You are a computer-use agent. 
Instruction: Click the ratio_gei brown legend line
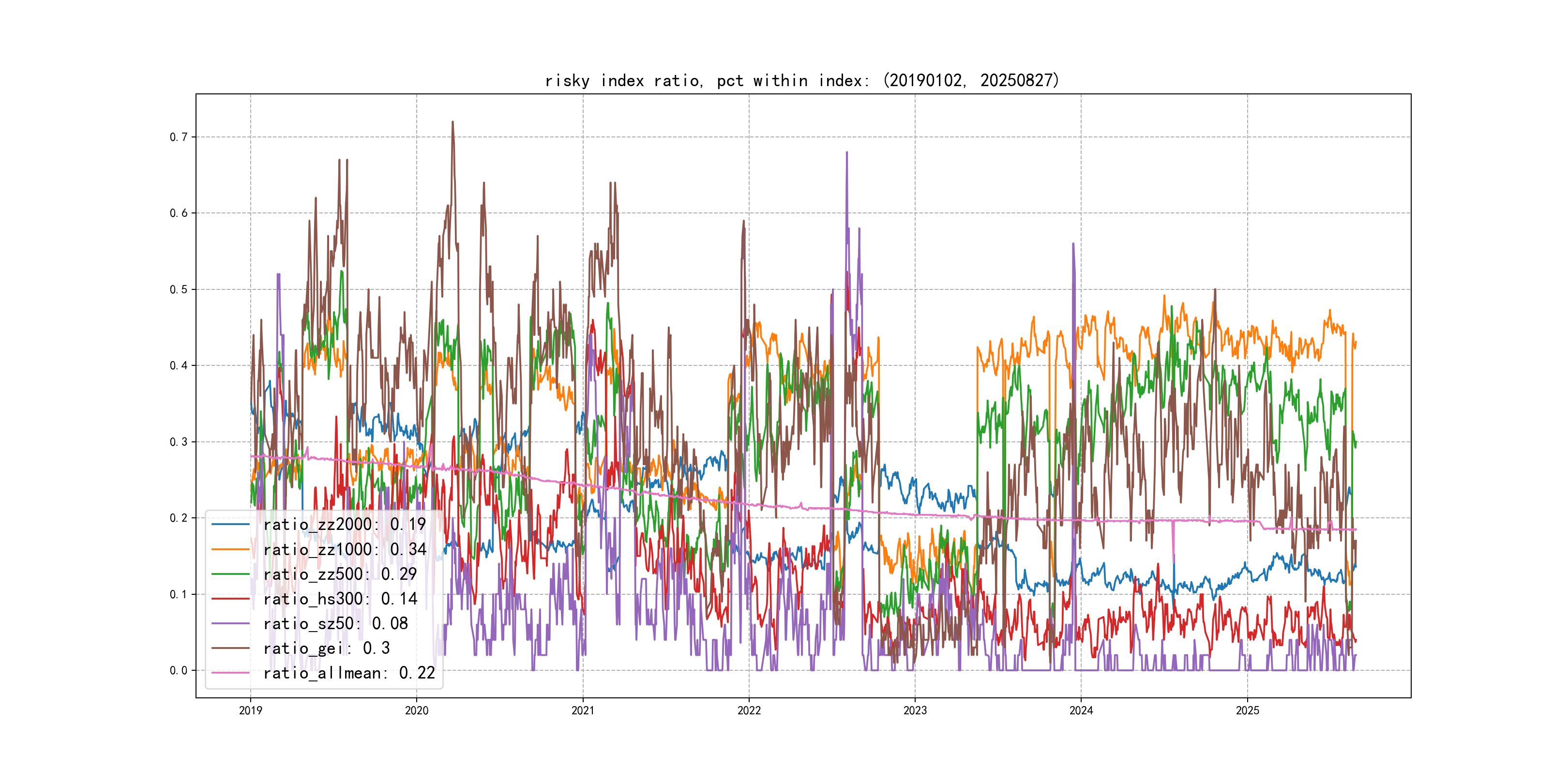pos(230,648)
